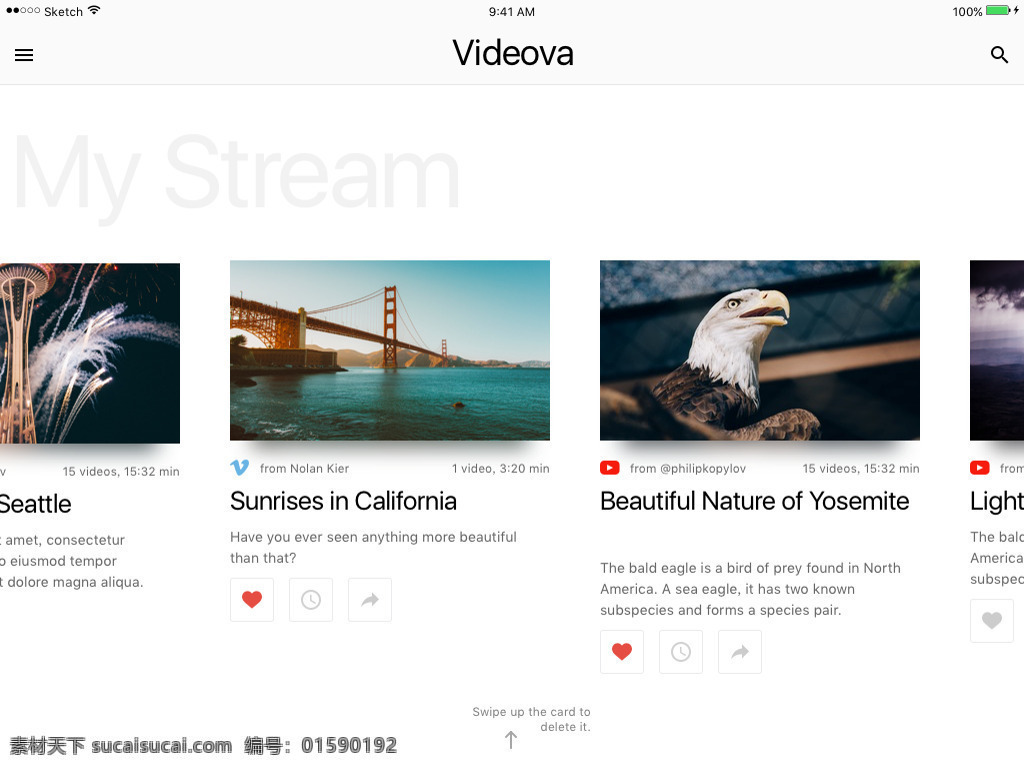Like the Sunrises in California video

(x=252, y=599)
